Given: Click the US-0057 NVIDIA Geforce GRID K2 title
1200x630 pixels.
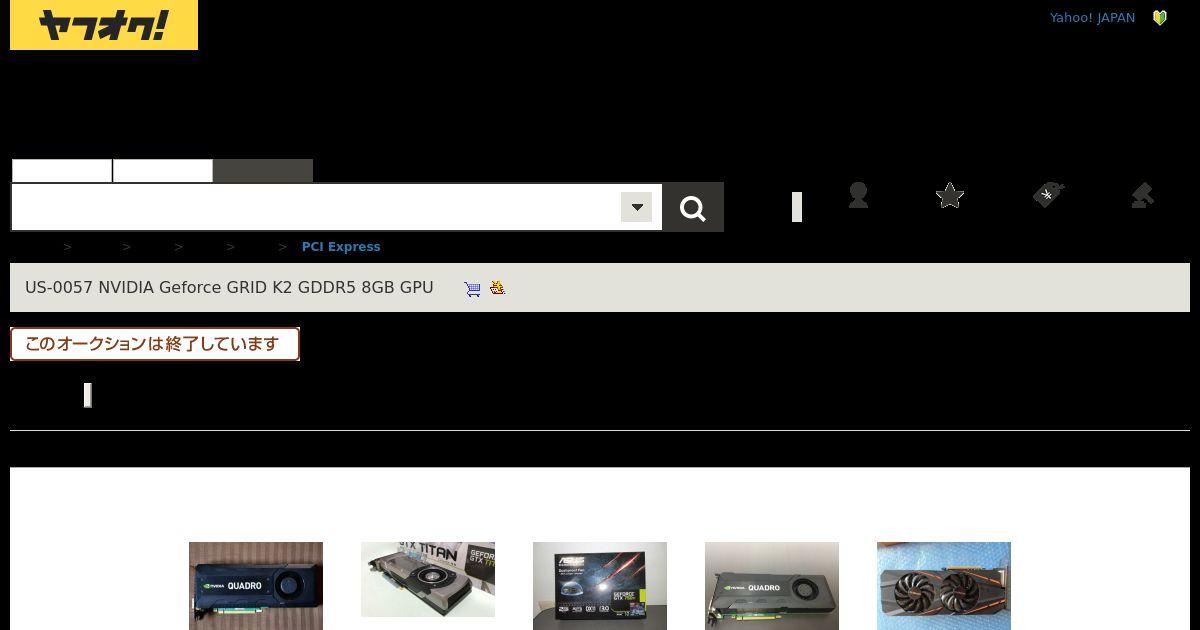Looking at the screenshot, I should 229,288.
